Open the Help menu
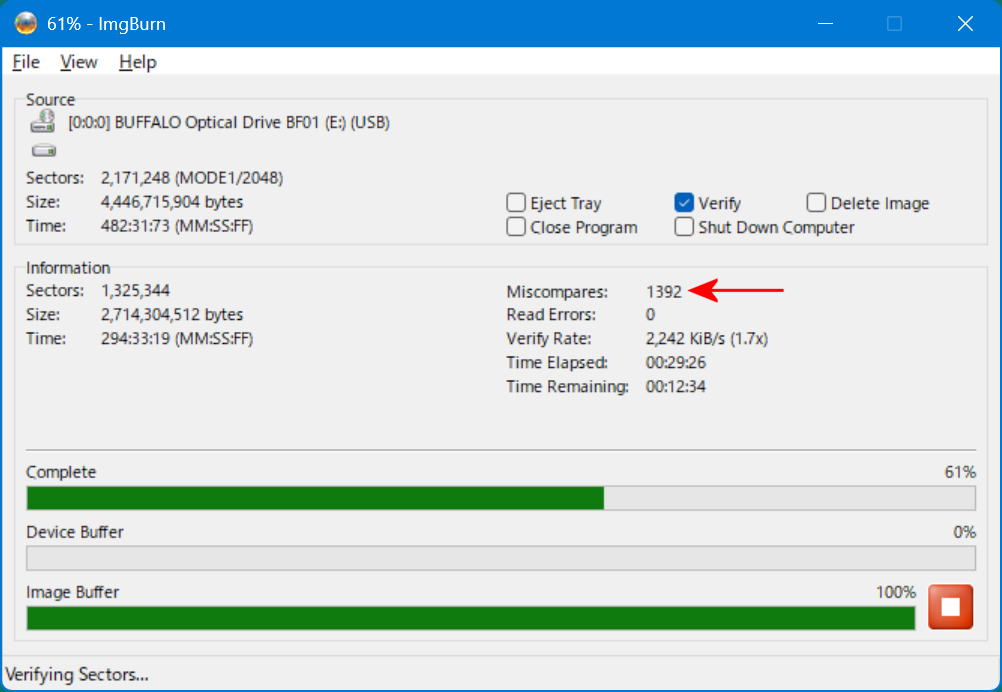The width and height of the screenshot is (1002, 692). (137, 62)
